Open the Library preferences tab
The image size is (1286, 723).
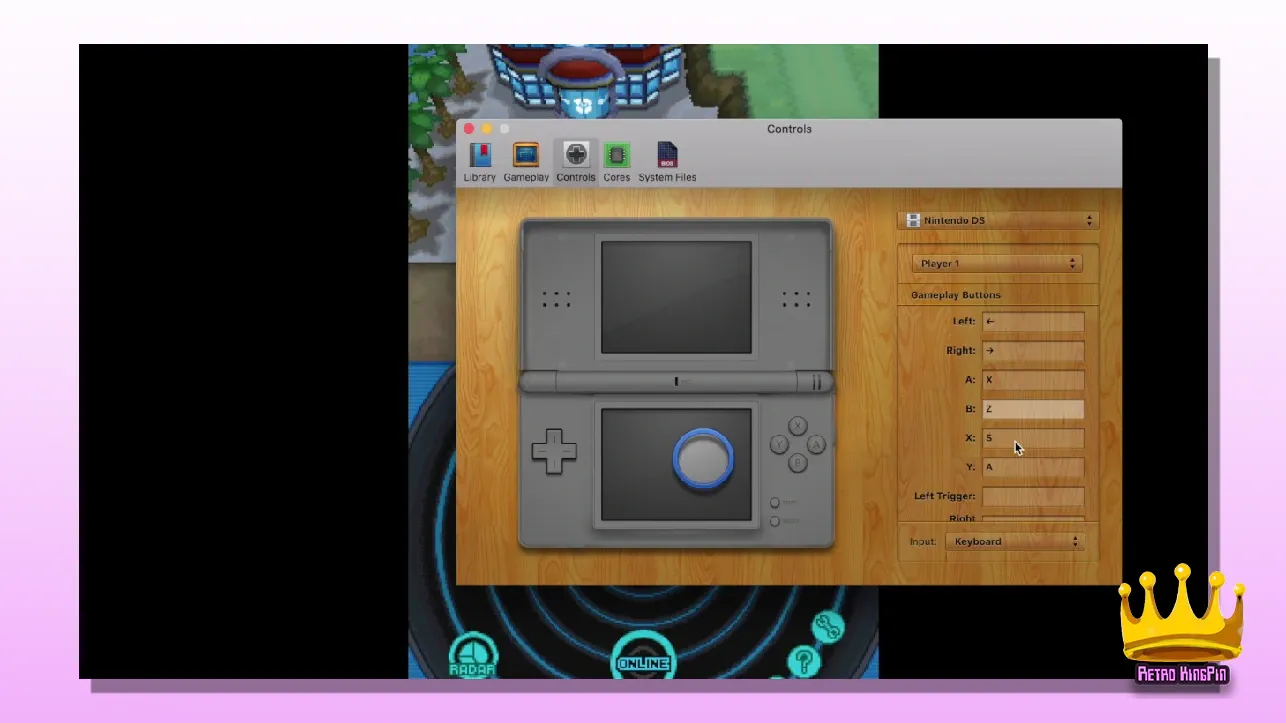pos(480,162)
